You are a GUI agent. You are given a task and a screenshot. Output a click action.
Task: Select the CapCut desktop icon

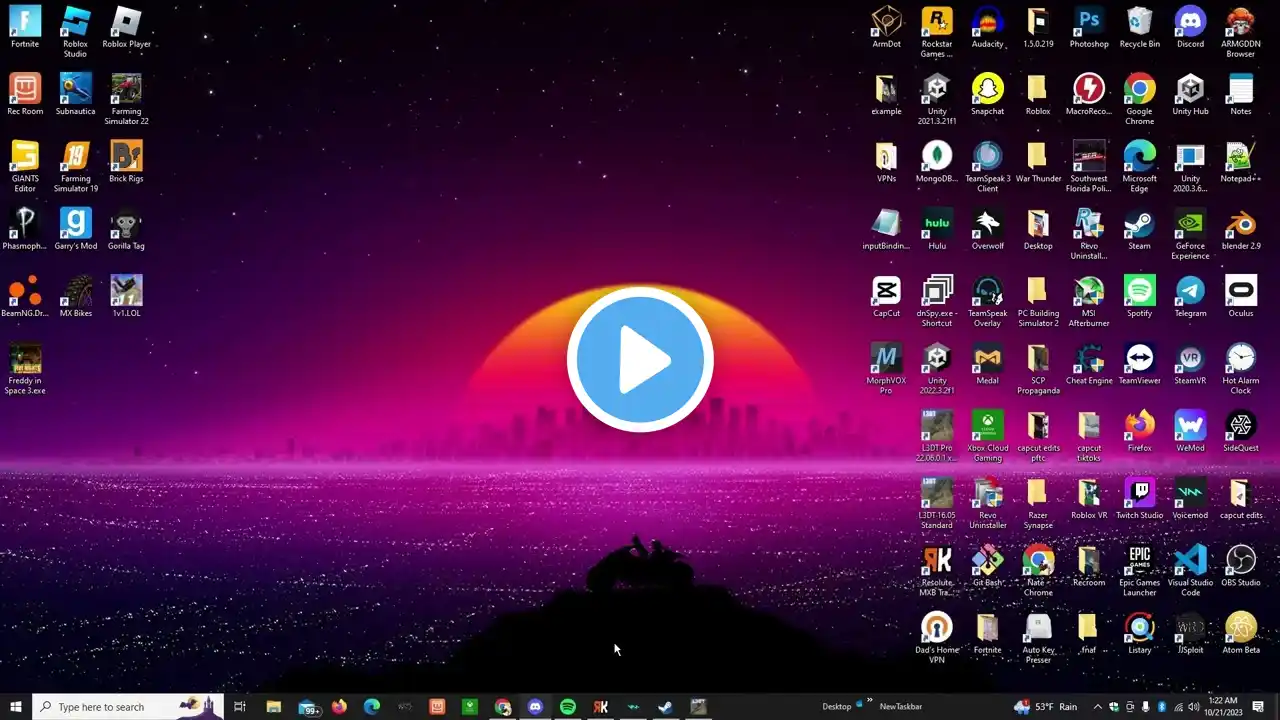[886, 295]
